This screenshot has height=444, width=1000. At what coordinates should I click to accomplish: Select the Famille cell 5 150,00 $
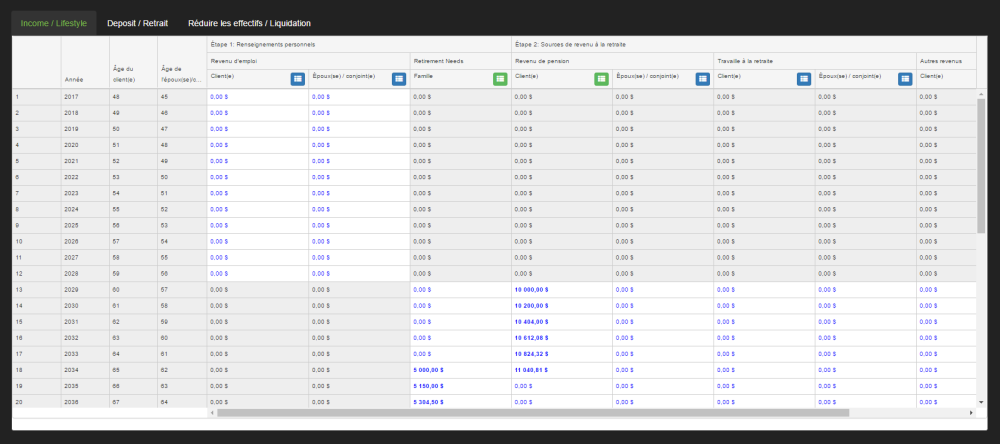(x=460, y=386)
